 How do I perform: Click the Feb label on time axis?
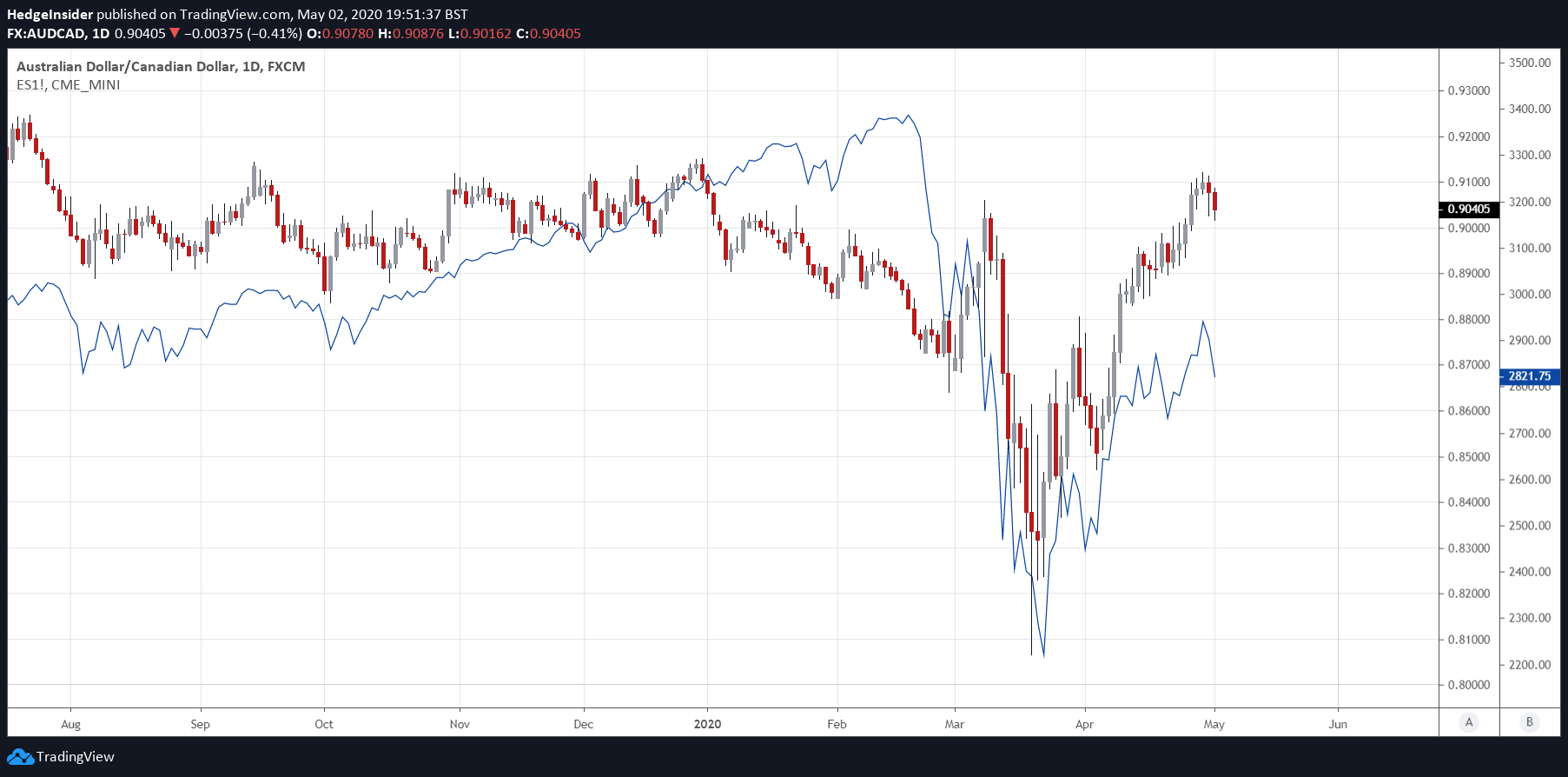click(837, 724)
